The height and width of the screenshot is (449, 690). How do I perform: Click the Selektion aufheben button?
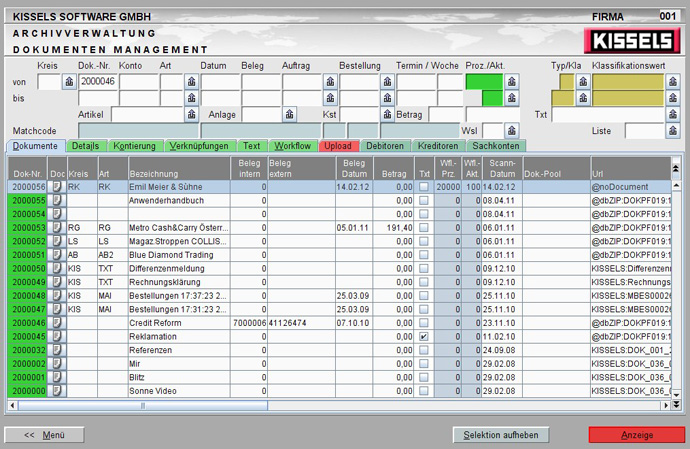[x=501, y=435]
